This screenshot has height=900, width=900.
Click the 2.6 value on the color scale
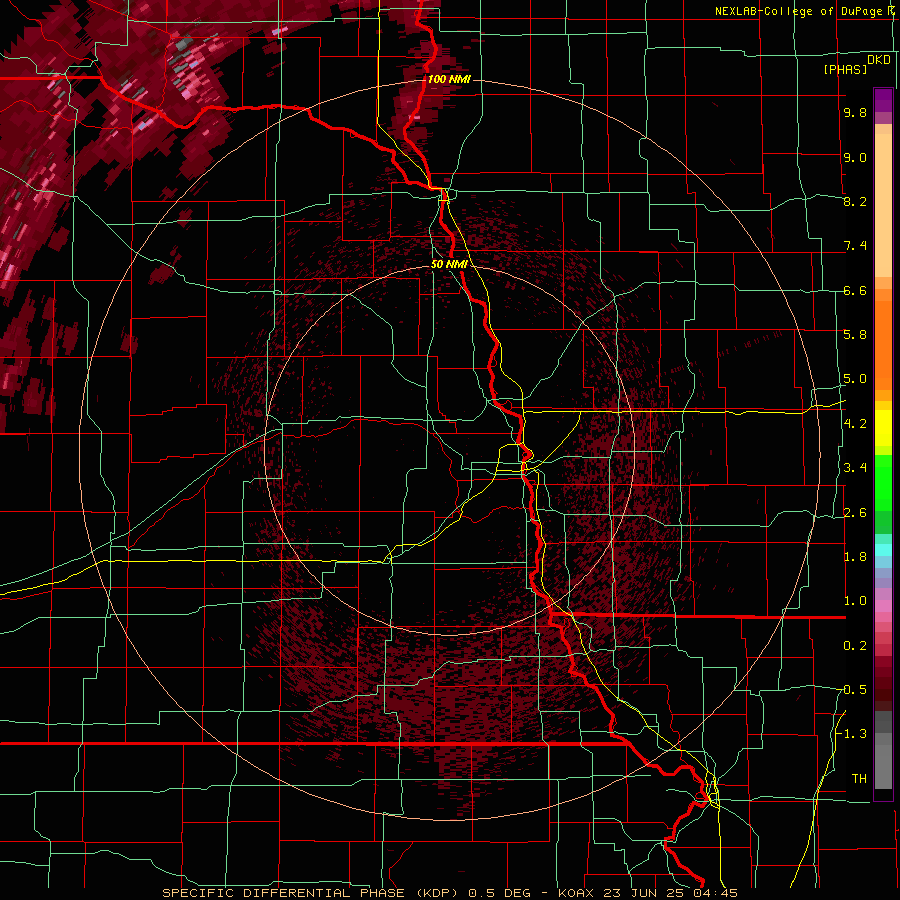[855, 512]
